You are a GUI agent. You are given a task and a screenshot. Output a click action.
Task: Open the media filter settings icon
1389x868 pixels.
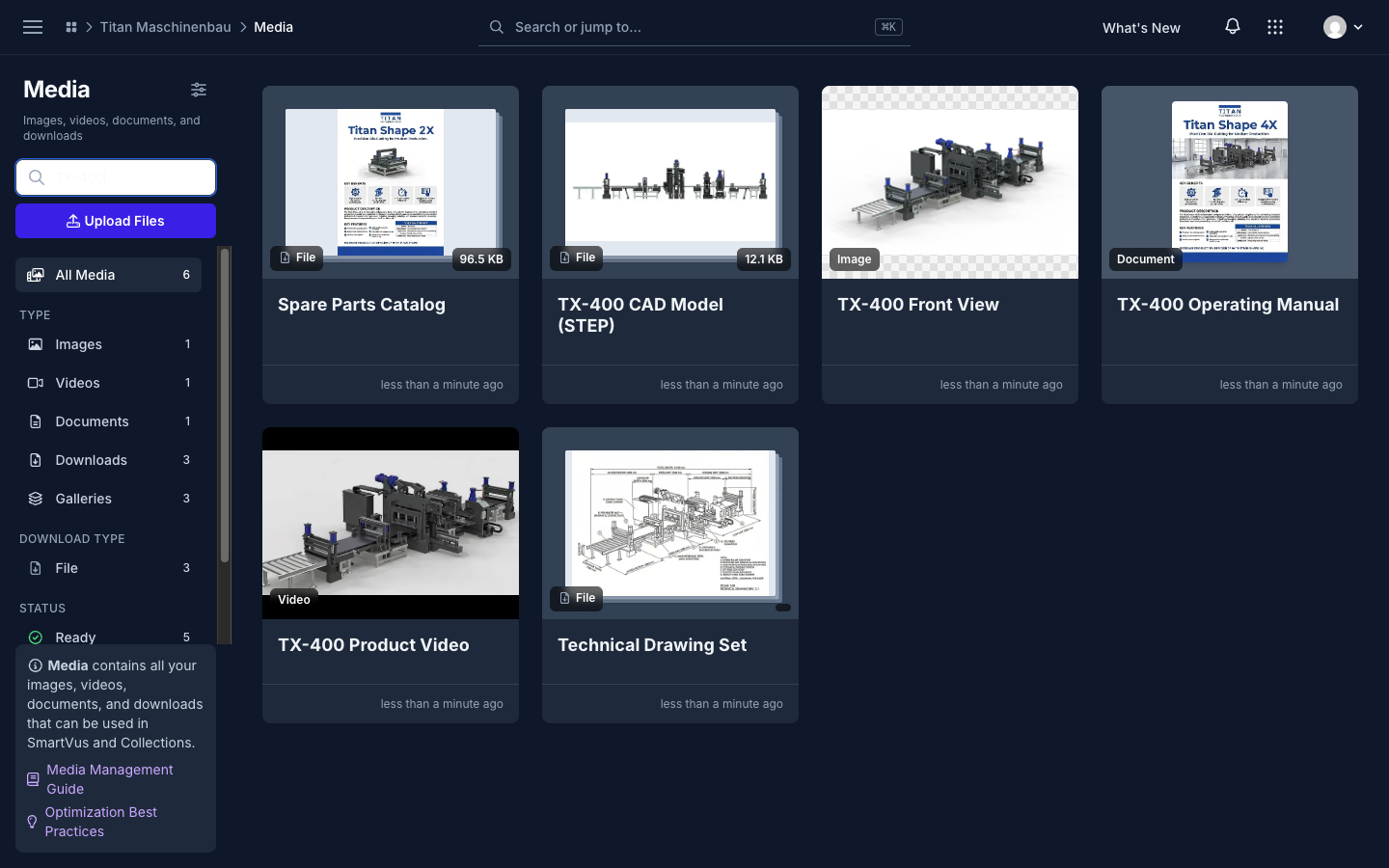click(199, 90)
